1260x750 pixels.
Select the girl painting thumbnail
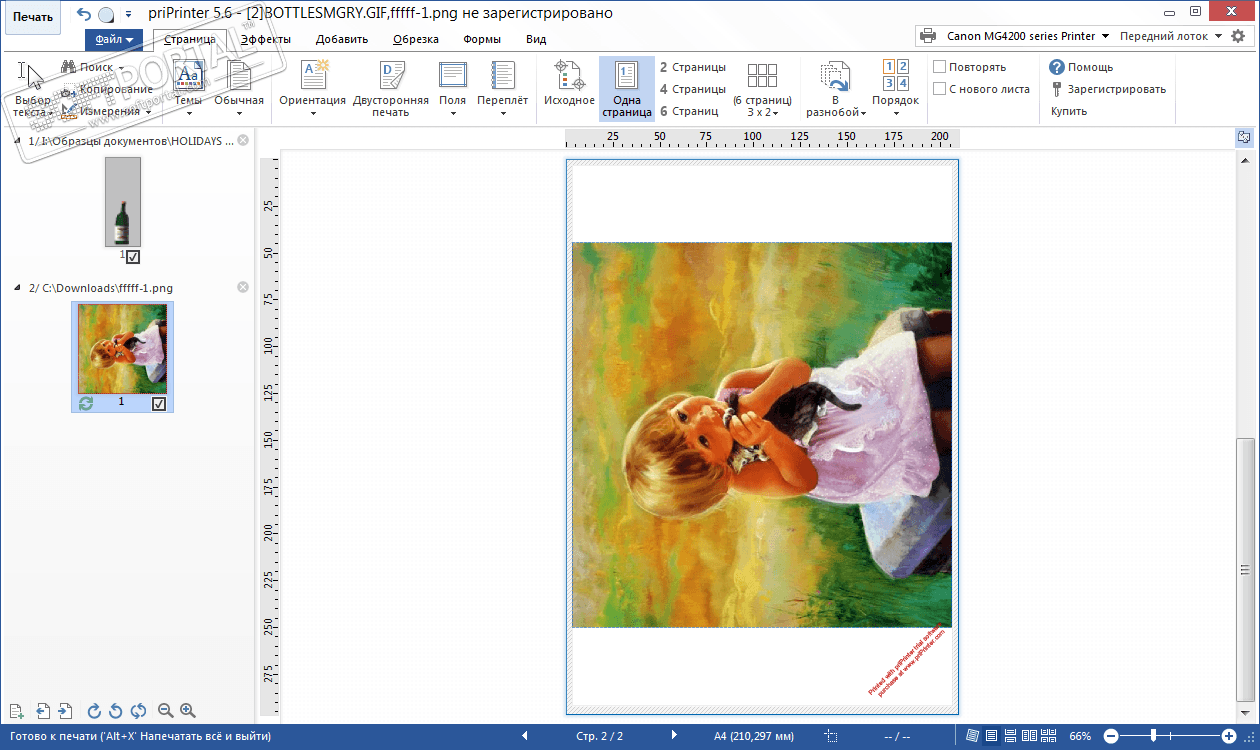click(x=122, y=349)
